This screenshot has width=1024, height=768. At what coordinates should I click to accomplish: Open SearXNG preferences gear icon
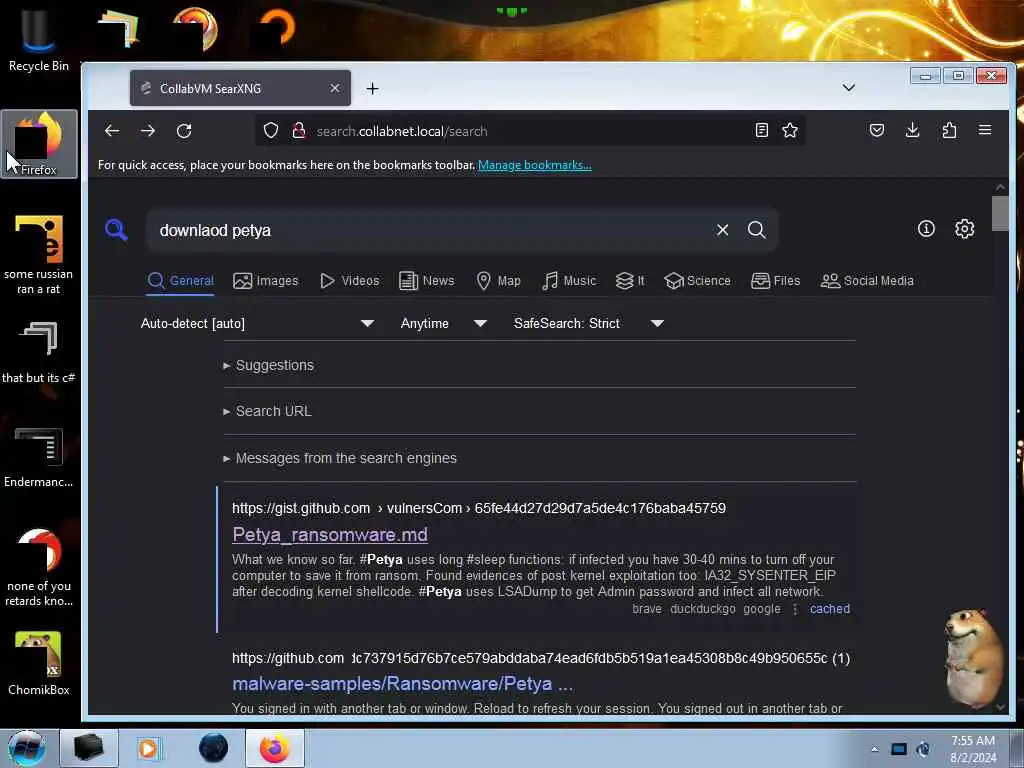[x=965, y=229]
